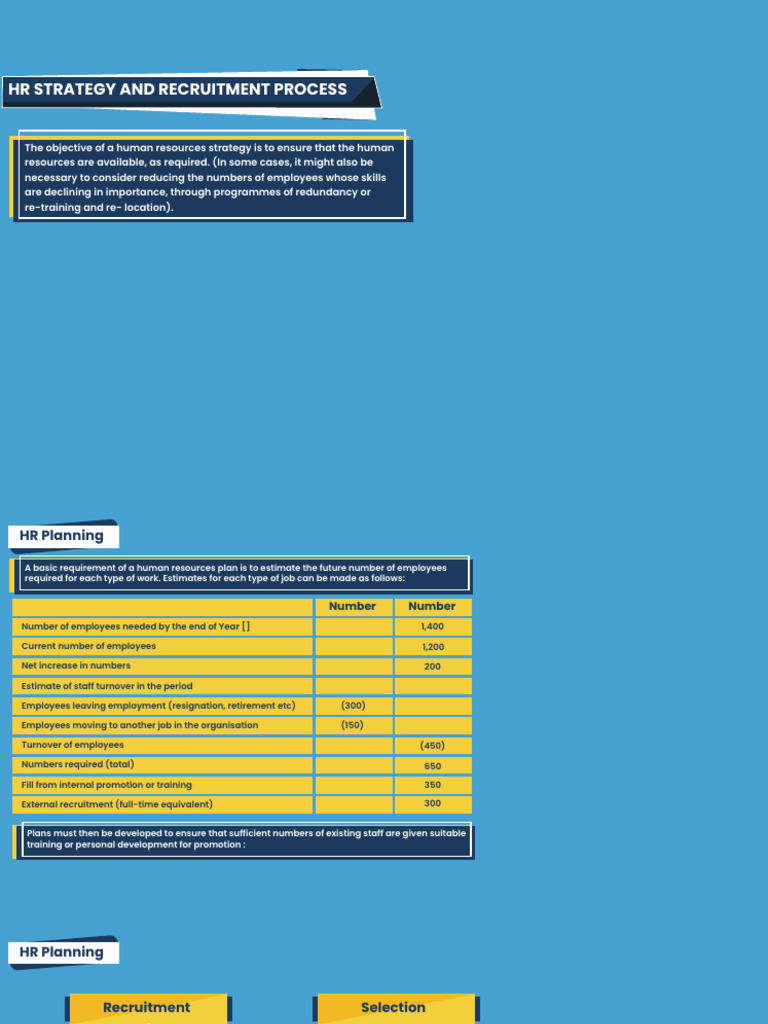
Task: Select the 350 internal promotion value
Action: (432, 784)
